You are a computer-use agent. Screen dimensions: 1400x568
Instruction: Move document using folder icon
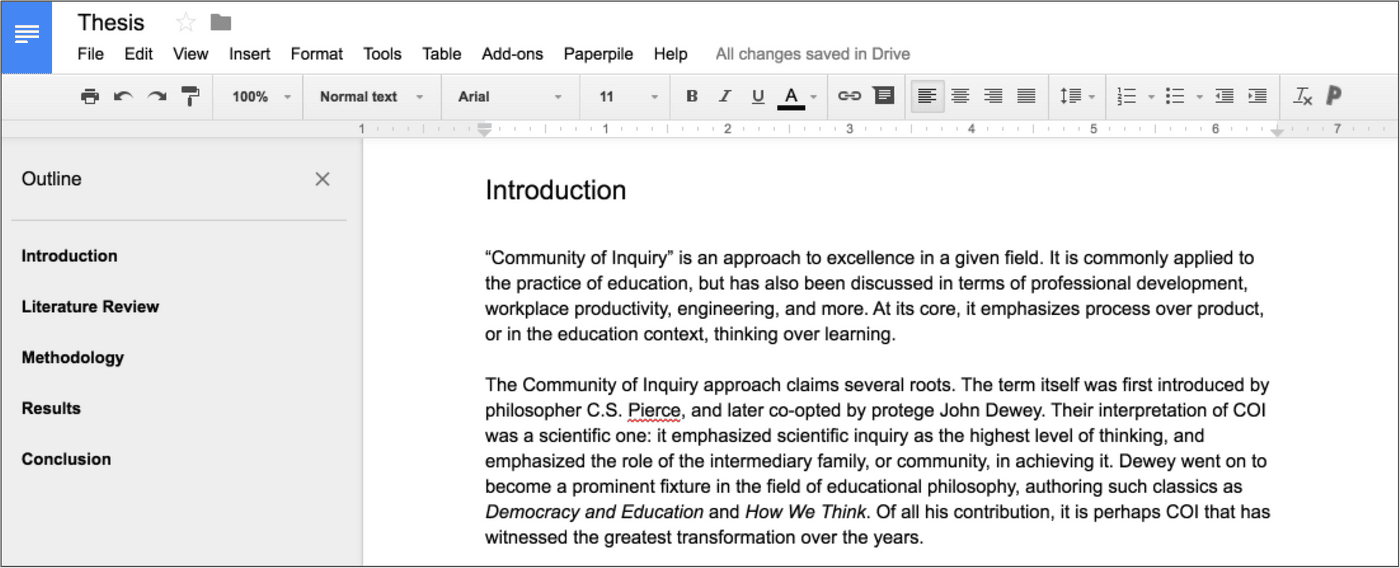coord(221,23)
